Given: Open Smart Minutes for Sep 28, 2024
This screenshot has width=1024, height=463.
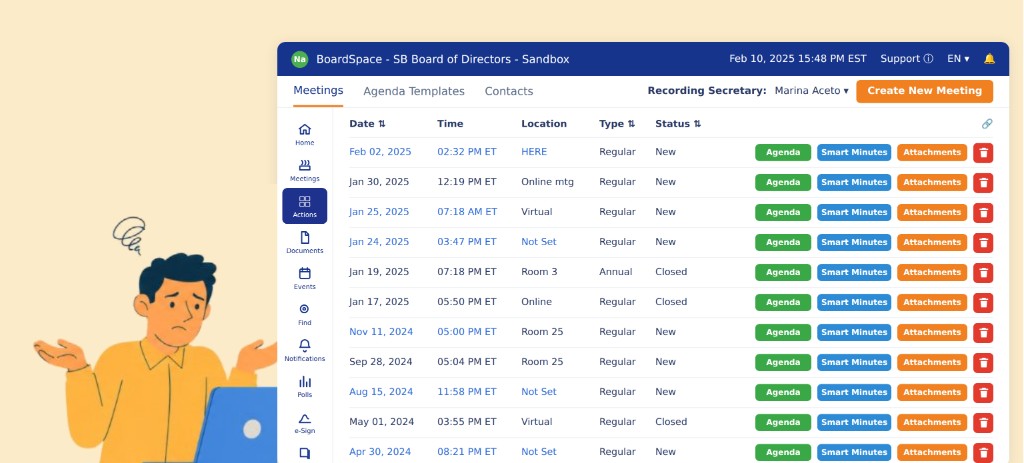Looking at the screenshot, I should pos(854,362).
